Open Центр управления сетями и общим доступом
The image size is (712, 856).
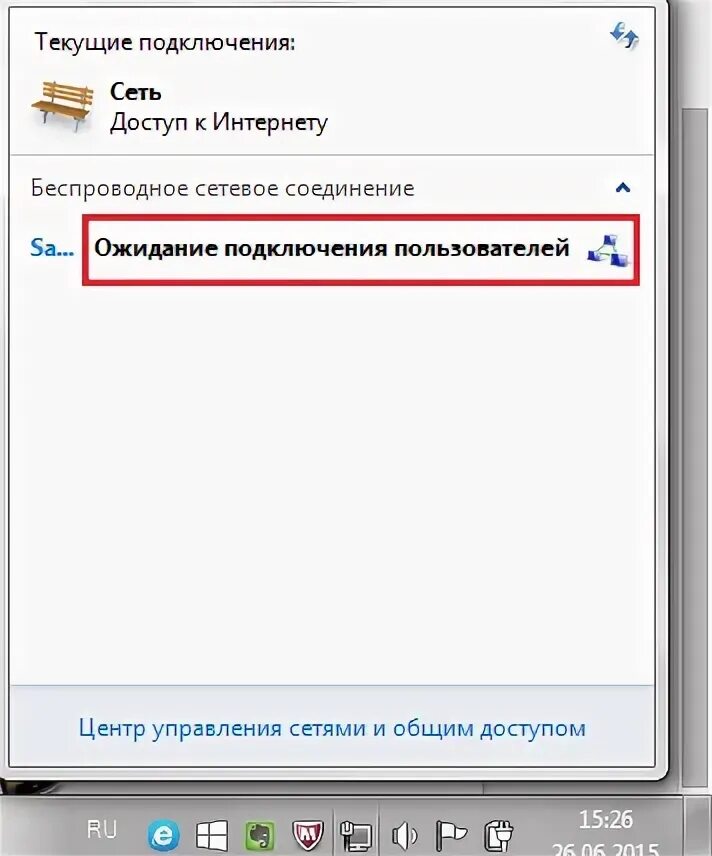[x=332, y=728]
